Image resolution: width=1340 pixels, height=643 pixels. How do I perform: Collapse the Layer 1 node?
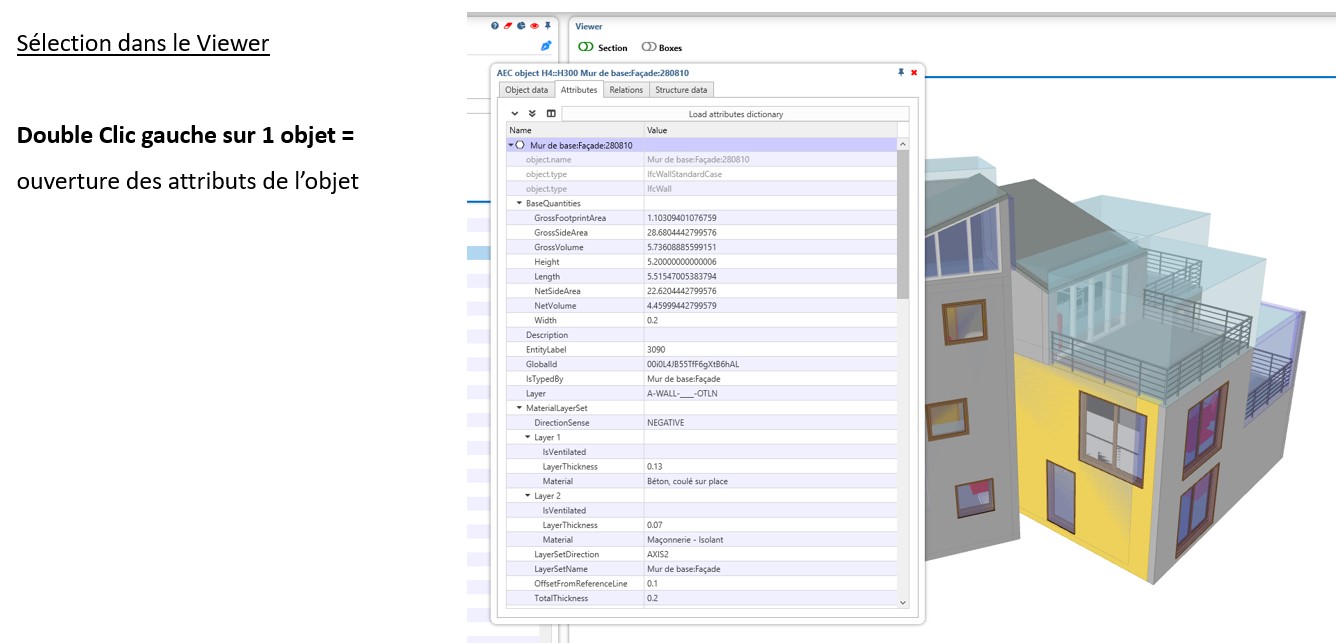click(x=527, y=437)
